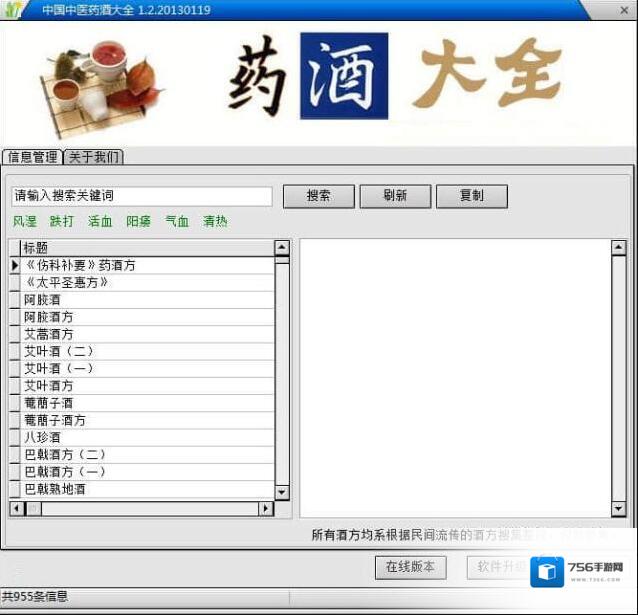Click the detail pane scroll-up arrow
The image size is (638, 615).
click(x=618, y=247)
